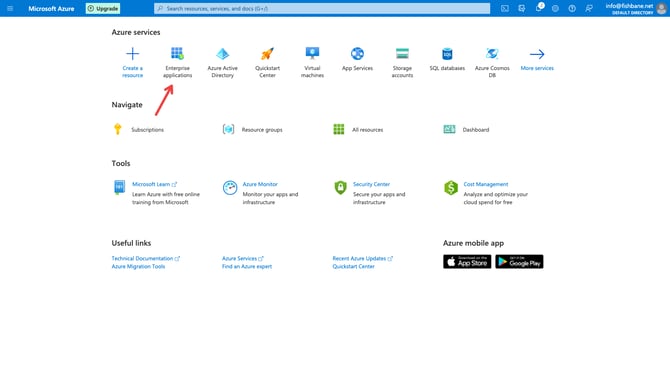Click the App Store download badge

click(x=467, y=262)
